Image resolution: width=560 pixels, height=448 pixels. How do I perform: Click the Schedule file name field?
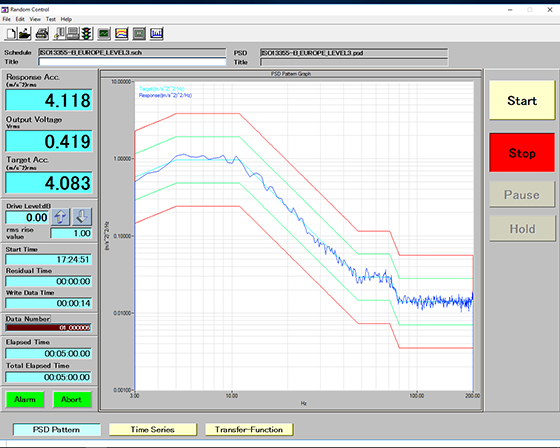[x=132, y=53]
